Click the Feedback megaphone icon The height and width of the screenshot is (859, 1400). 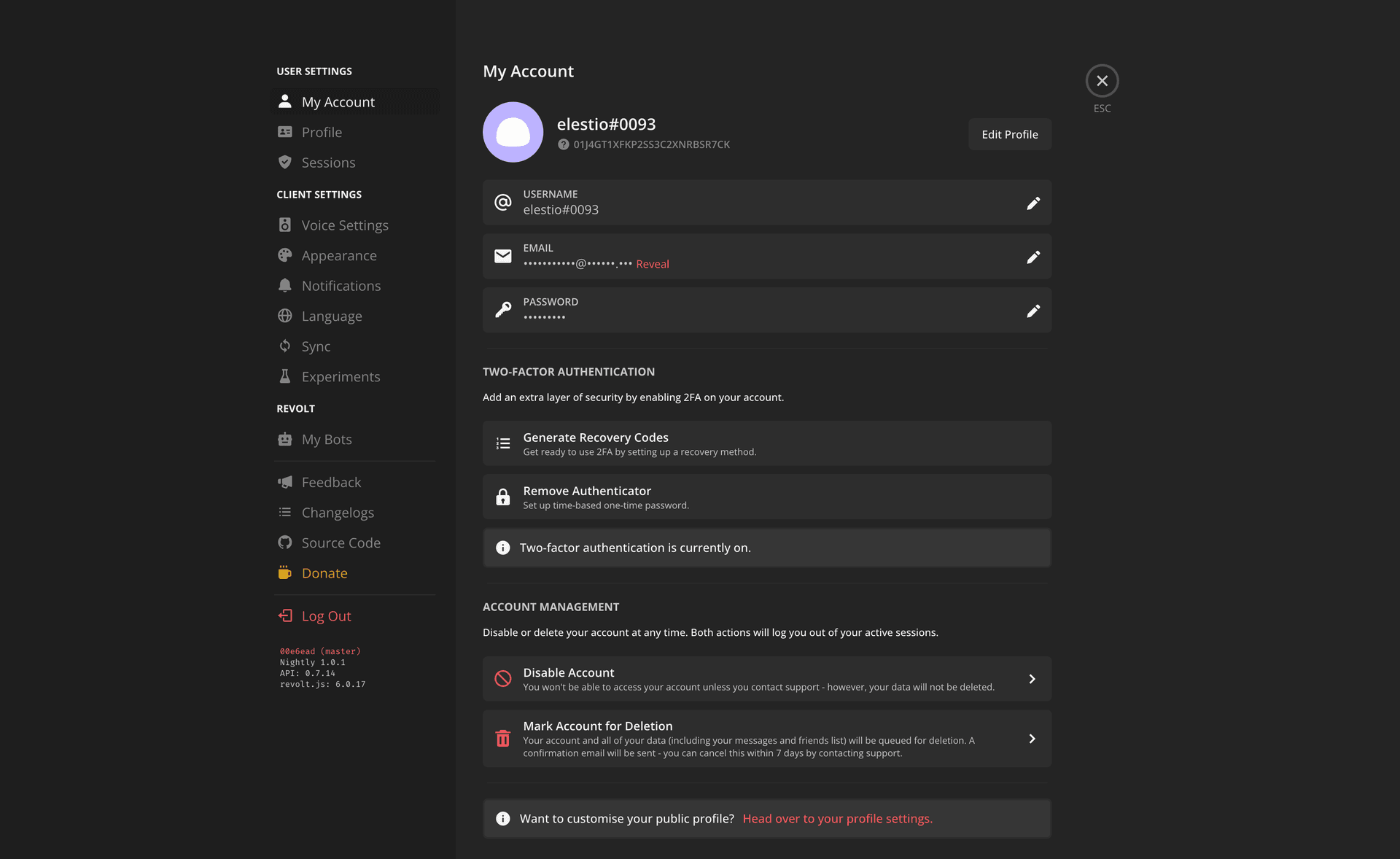pos(285,482)
